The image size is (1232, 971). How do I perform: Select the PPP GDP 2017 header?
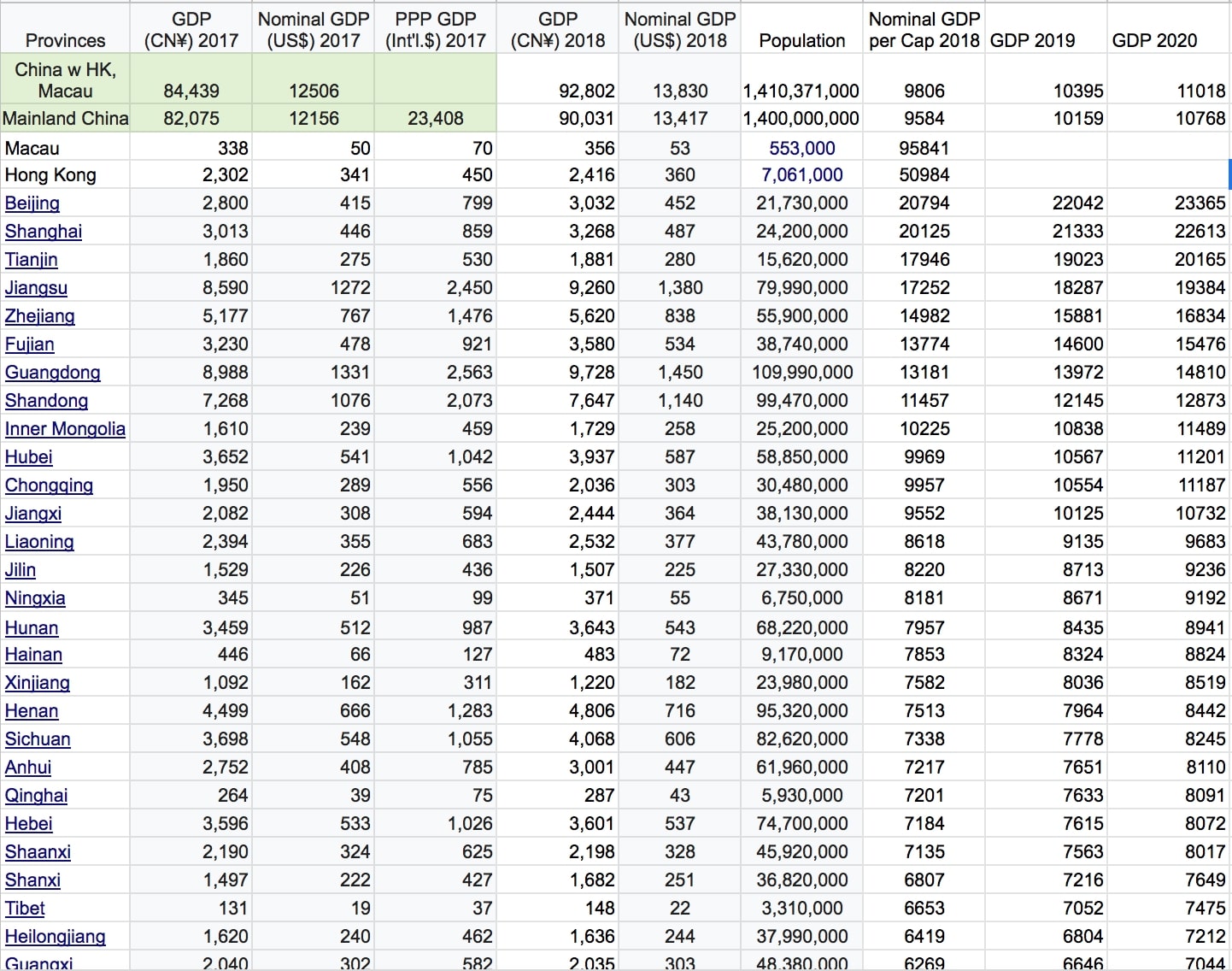click(436, 29)
